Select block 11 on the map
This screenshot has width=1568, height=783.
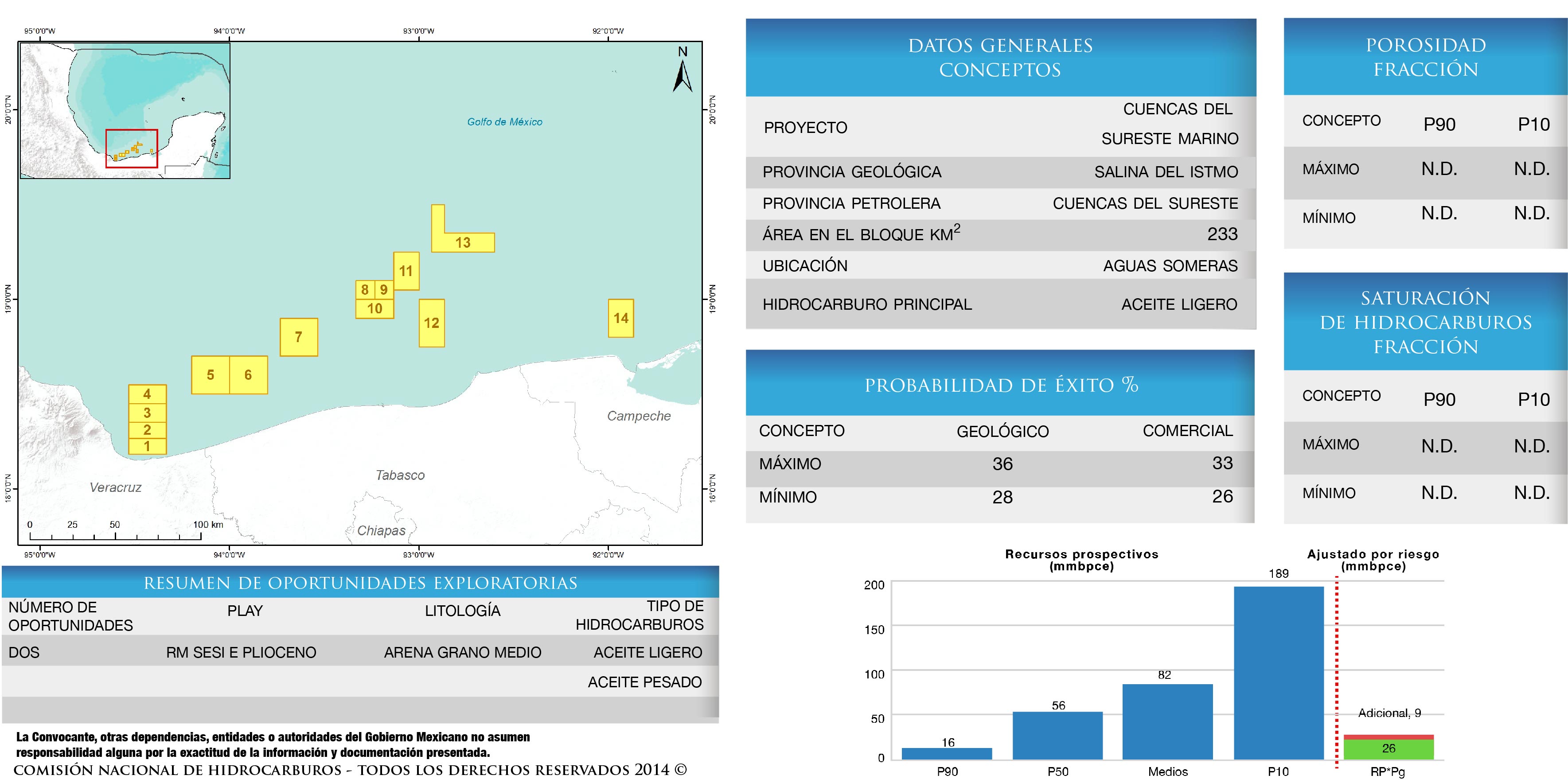pyautogui.click(x=406, y=271)
